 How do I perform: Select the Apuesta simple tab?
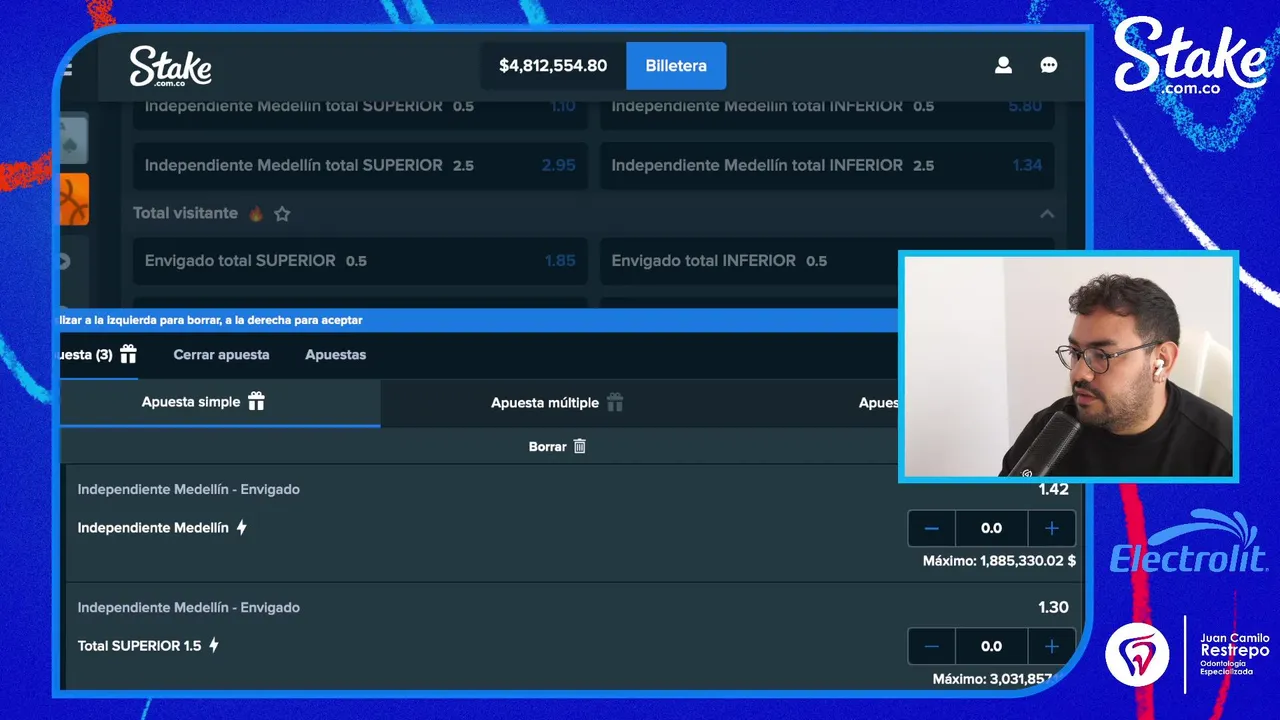pos(220,402)
